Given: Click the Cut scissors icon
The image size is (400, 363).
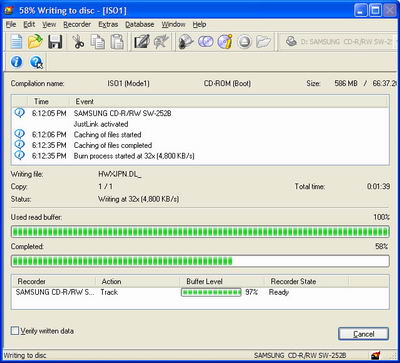Looking at the screenshot, I should pyautogui.click(x=78, y=42).
